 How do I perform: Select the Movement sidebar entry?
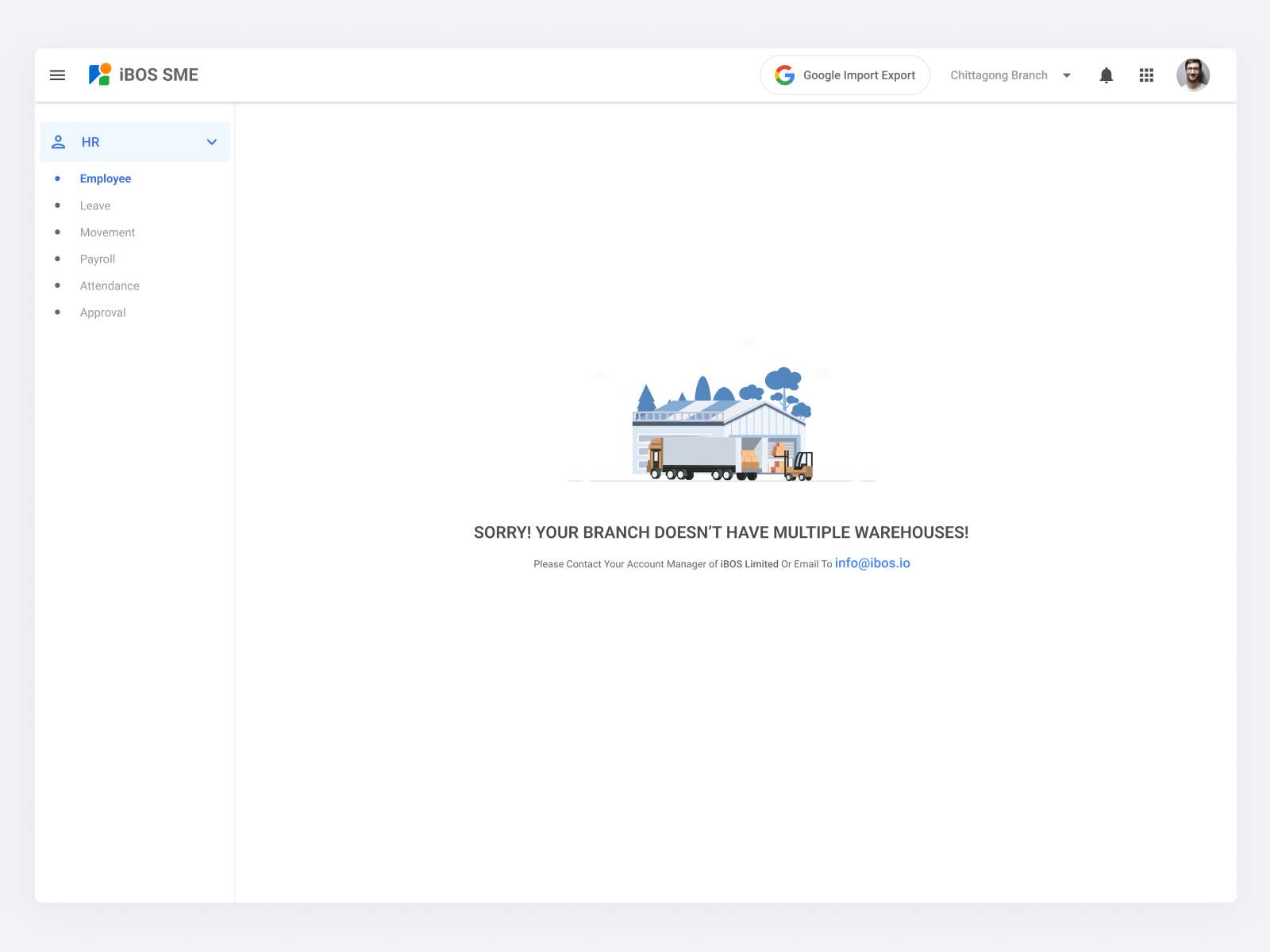[107, 232]
